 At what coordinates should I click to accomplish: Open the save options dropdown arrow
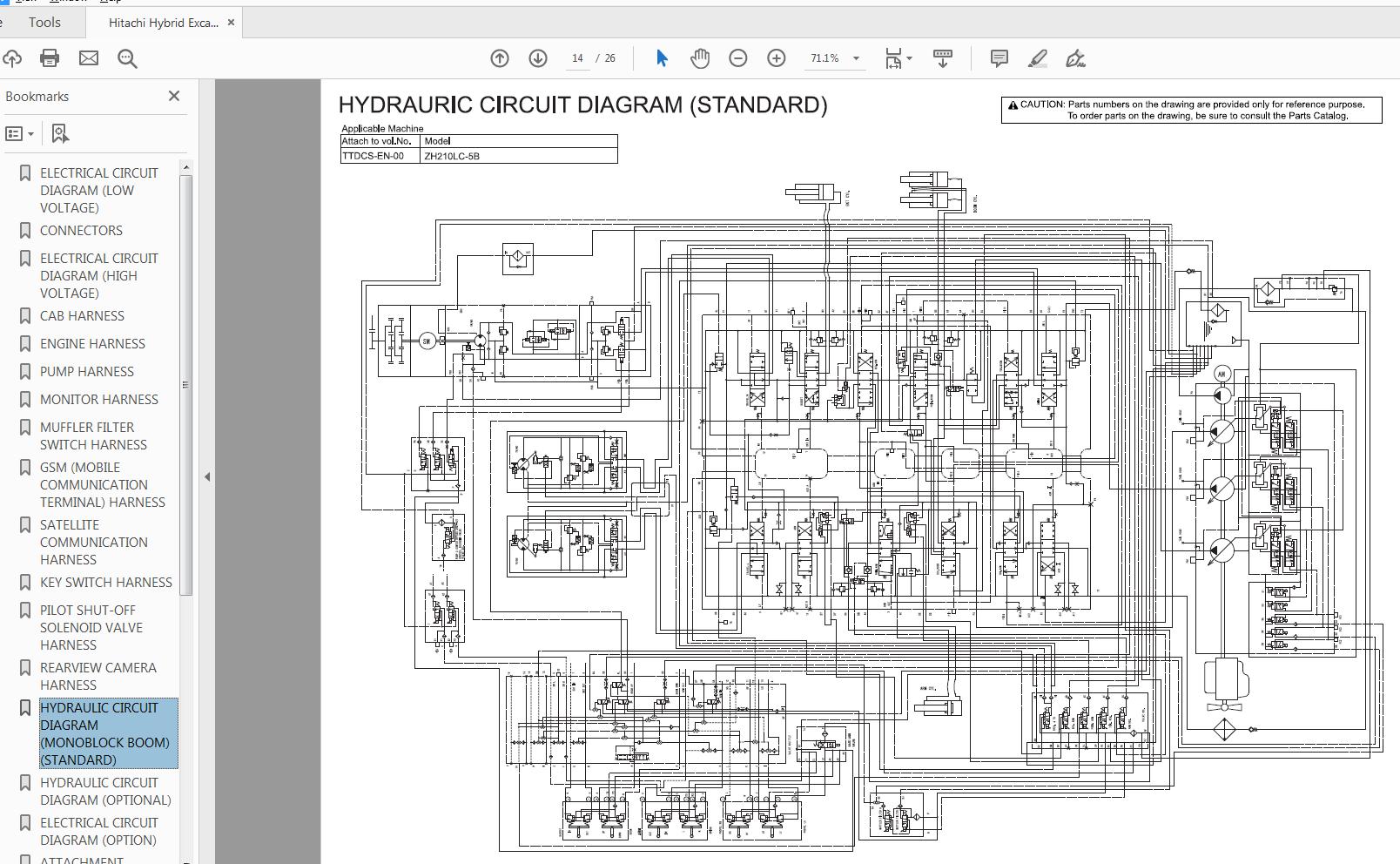908,58
